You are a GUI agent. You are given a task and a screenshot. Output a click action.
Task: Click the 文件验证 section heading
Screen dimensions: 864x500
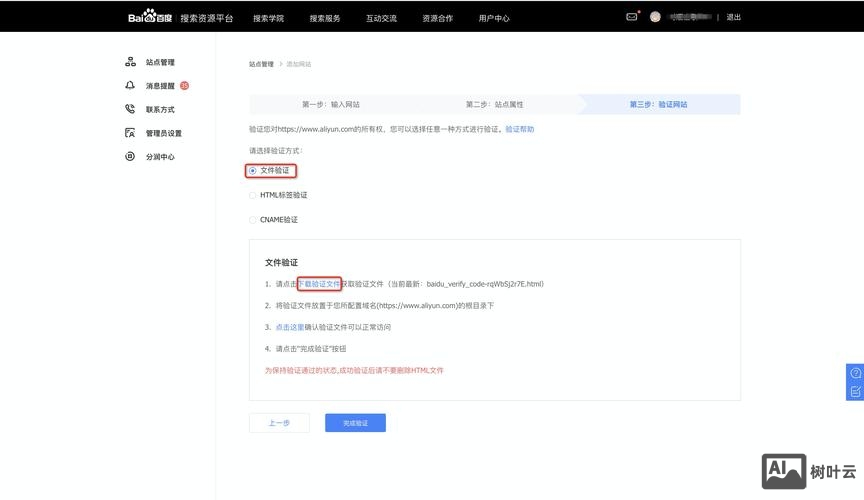tap(281, 262)
